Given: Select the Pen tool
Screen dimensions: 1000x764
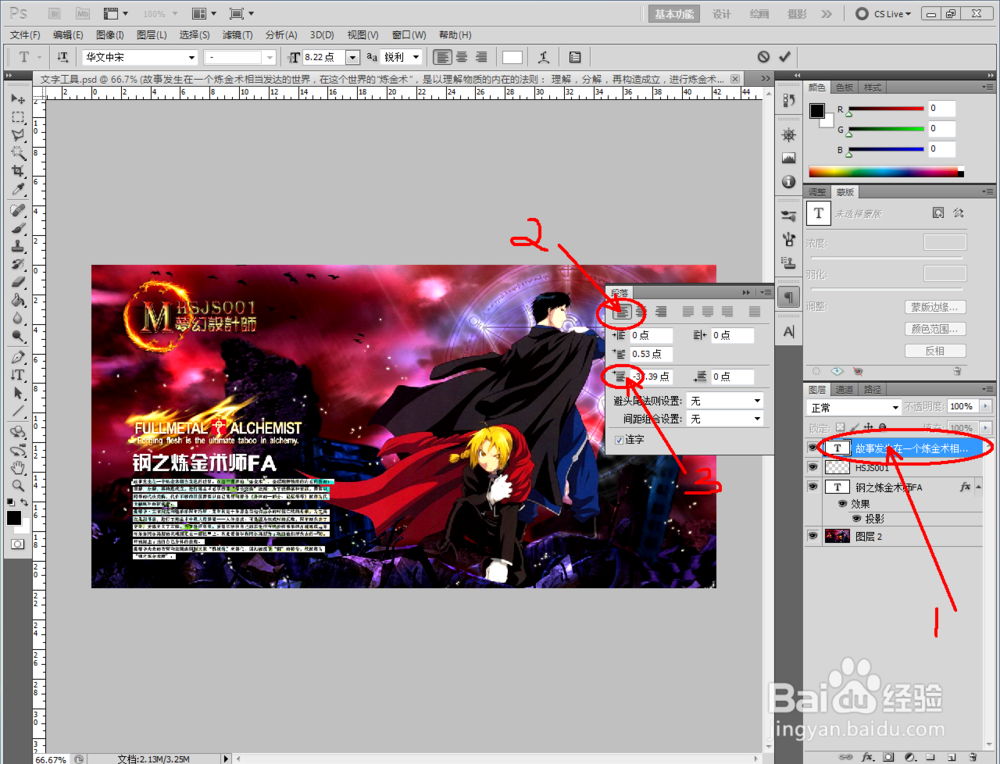Looking at the screenshot, I should (18, 356).
